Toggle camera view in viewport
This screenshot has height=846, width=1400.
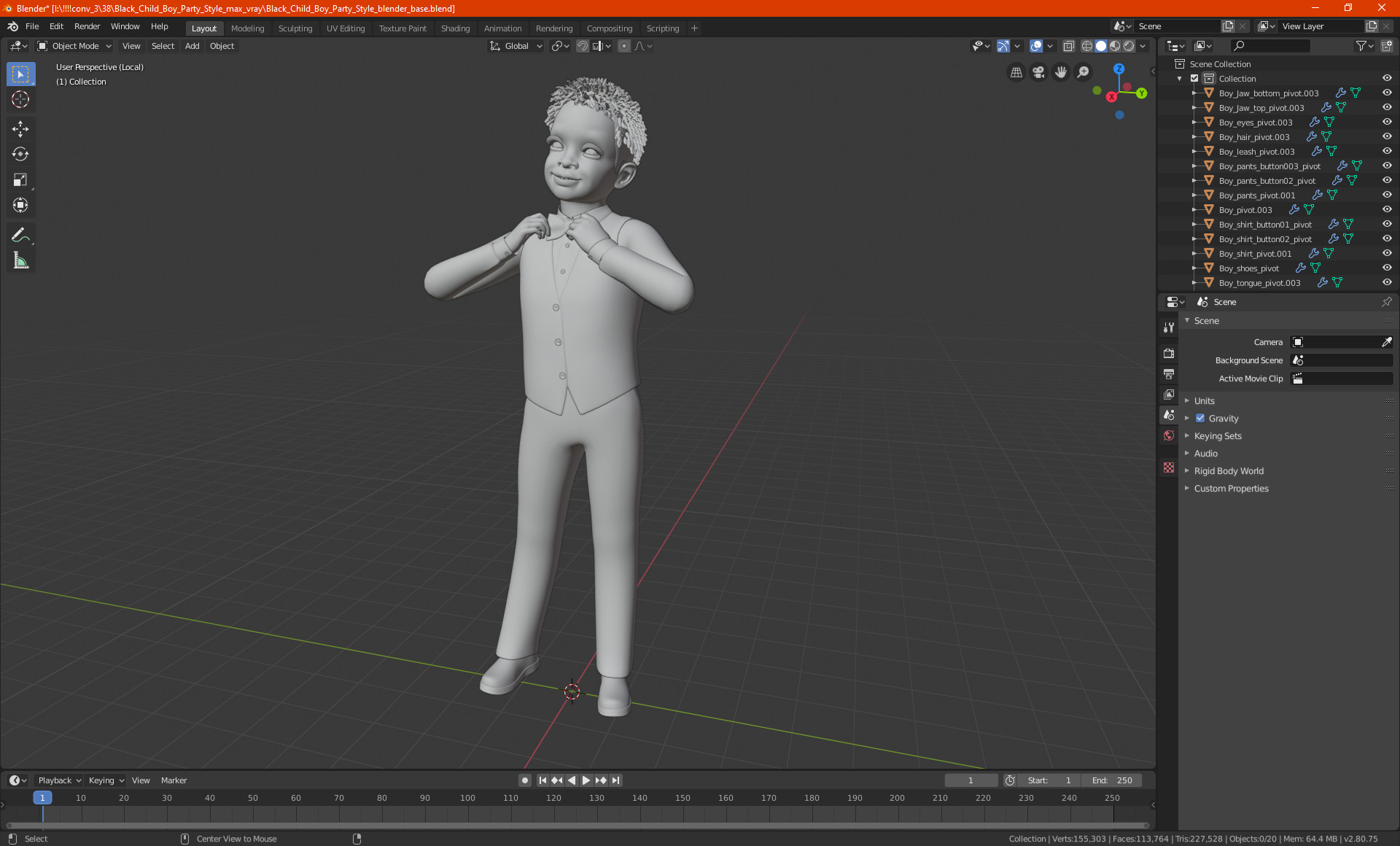[x=1038, y=72]
